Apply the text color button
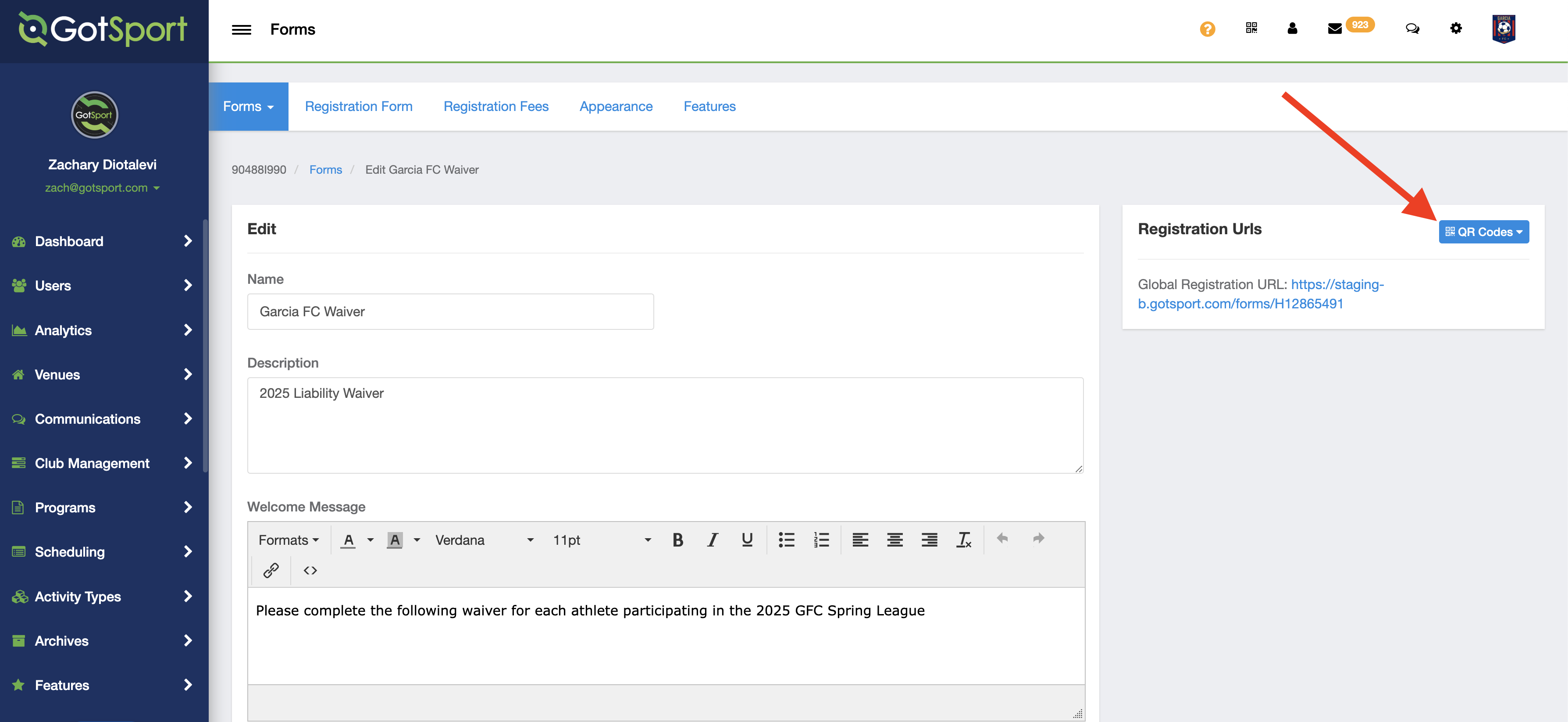This screenshot has width=1568, height=722. point(348,540)
